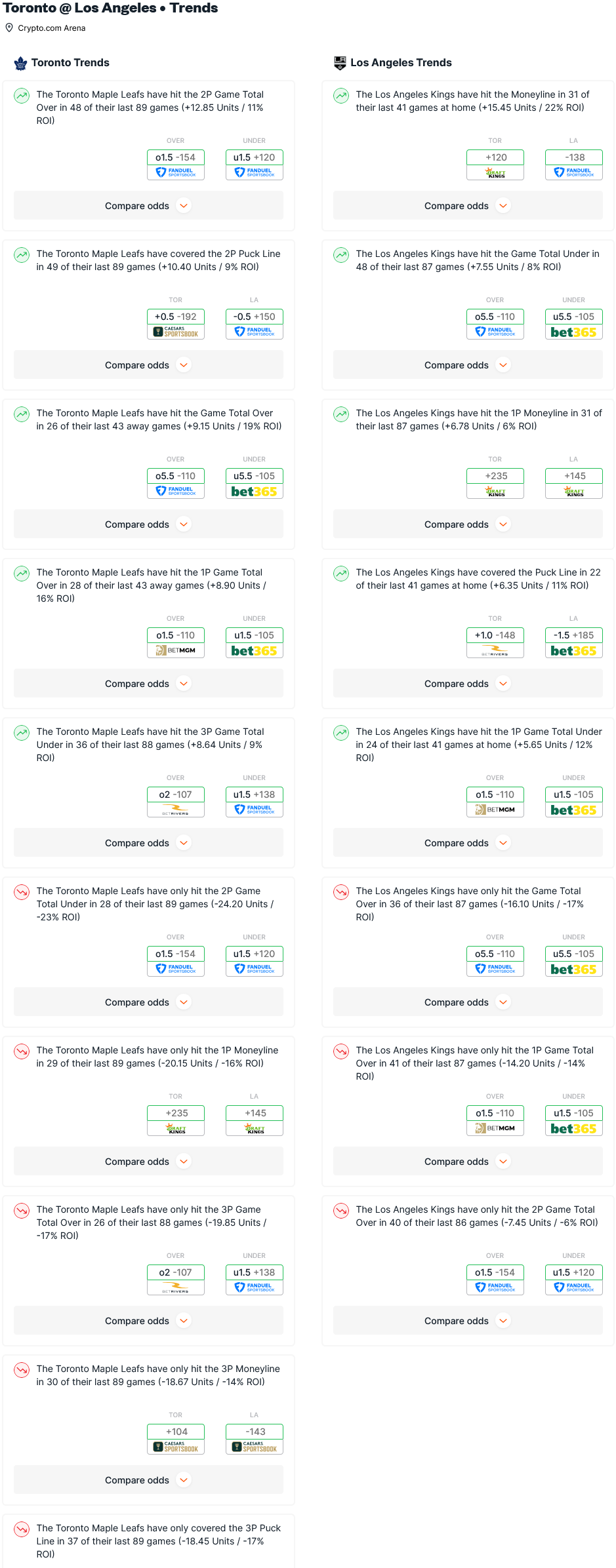Screen dimensions: 616x1568
Task: Pick the -1.5 +185 LA puck line odds
Action: point(574,642)
